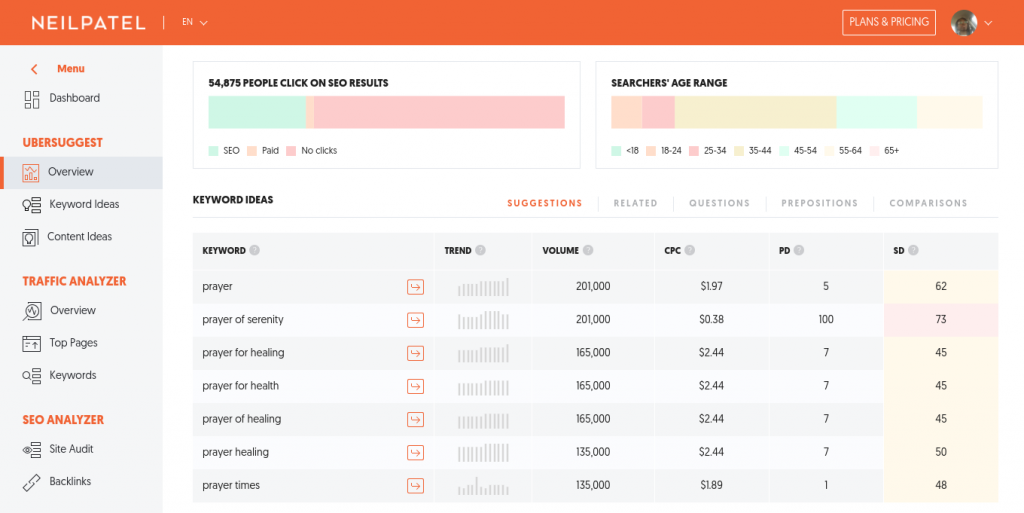Screen dimensions: 1024x513
Task: Open Site Audit eye icon
Action: click(x=31, y=450)
